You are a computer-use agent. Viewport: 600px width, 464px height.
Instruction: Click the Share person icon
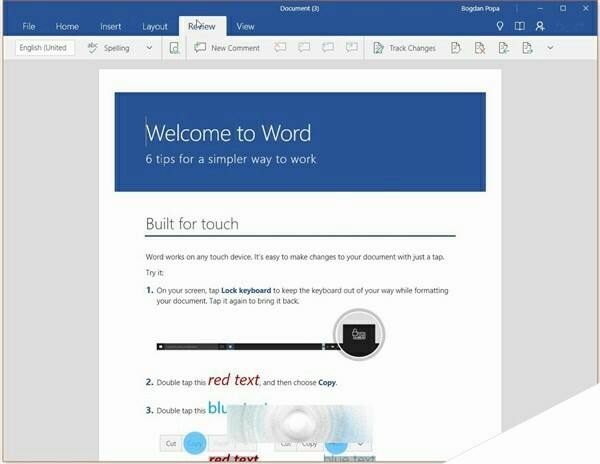coord(540,26)
